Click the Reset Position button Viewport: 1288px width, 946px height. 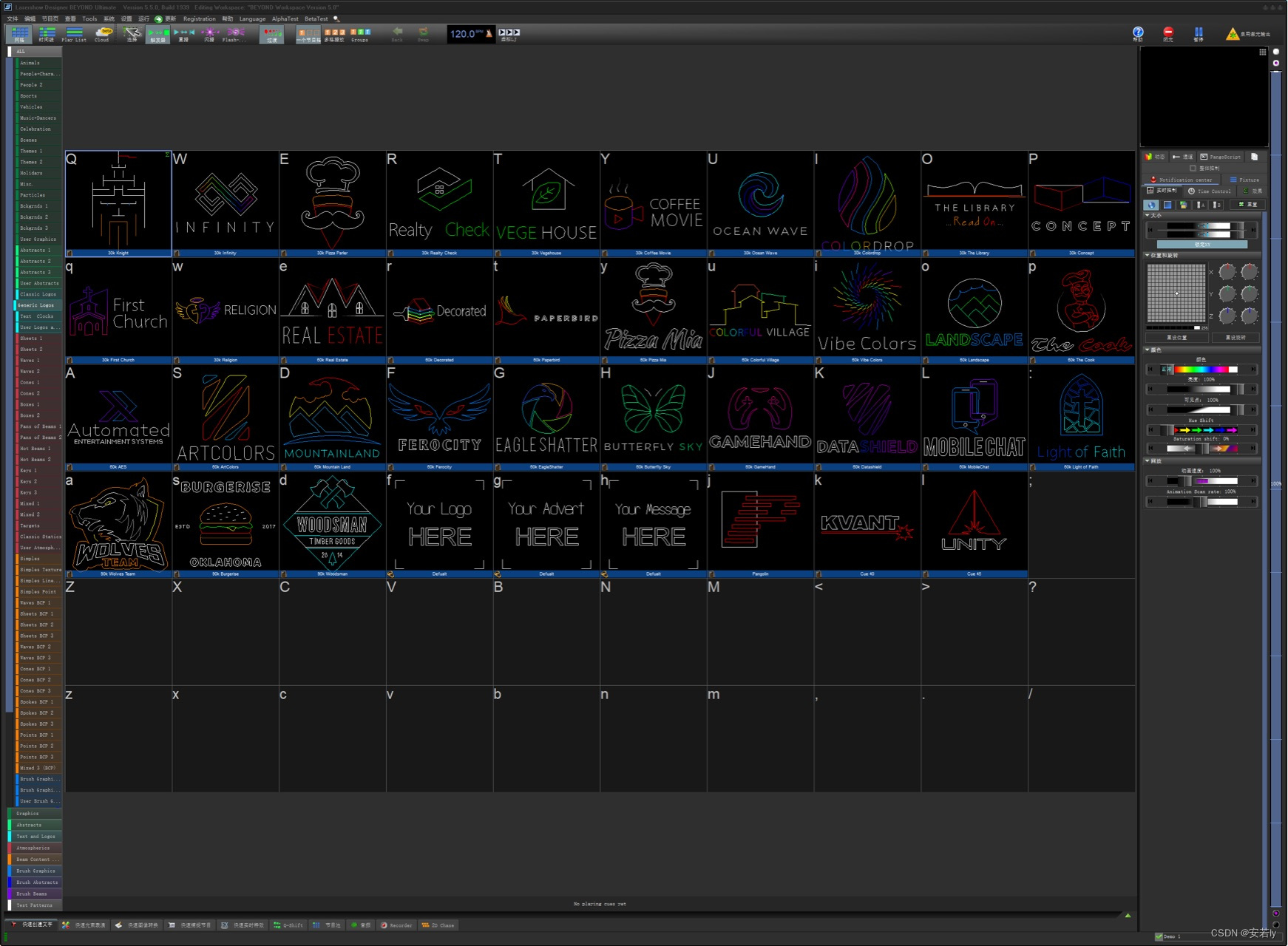tap(1177, 338)
